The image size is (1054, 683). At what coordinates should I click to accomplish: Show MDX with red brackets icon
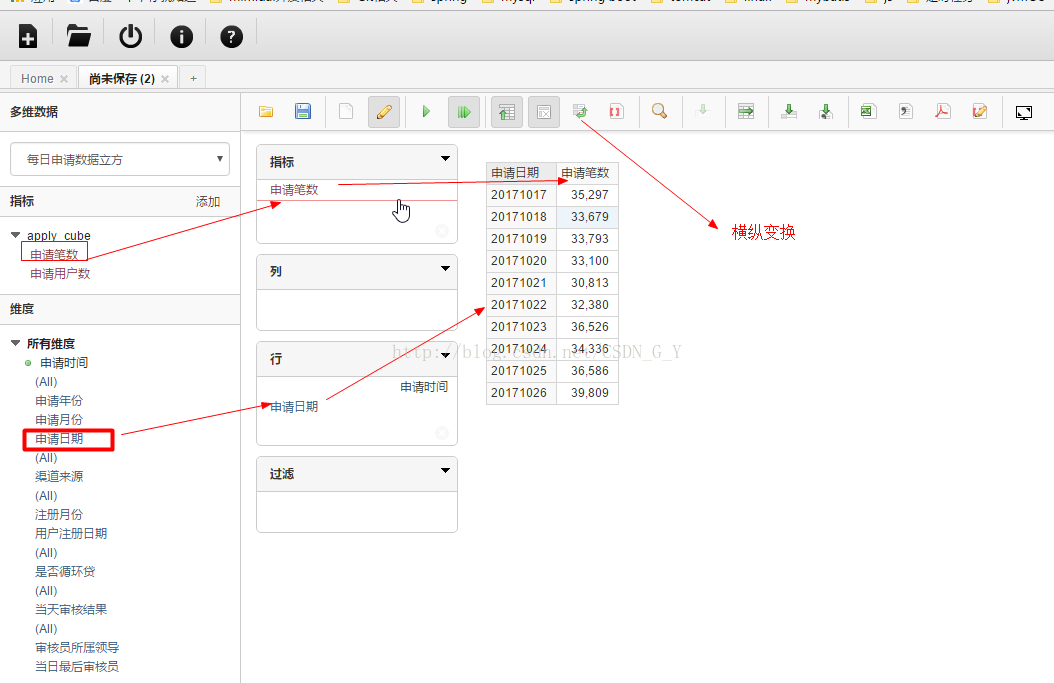pyautogui.click(x=616, y=112)
